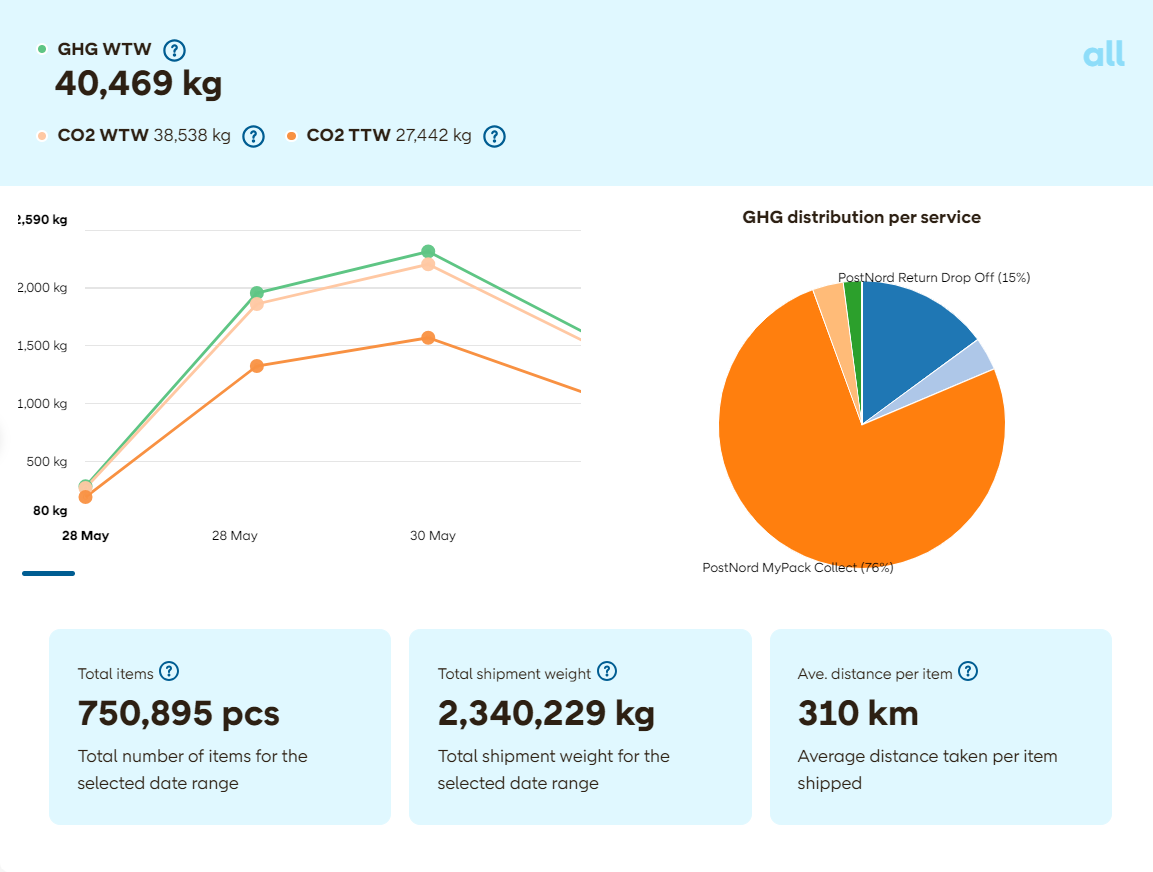Click the orange CO2 TTW point at 30 May
The height and width of the screenshot is (872, 1153).
tap(428, 338)
